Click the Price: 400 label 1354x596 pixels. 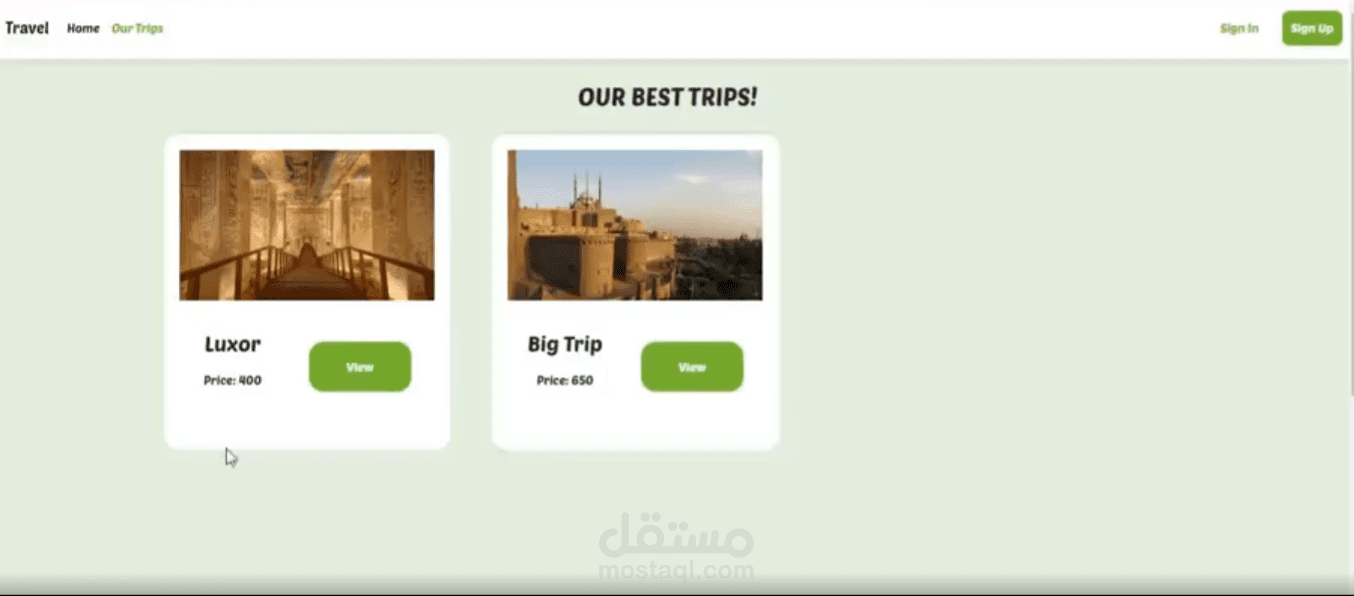[233, 380]
